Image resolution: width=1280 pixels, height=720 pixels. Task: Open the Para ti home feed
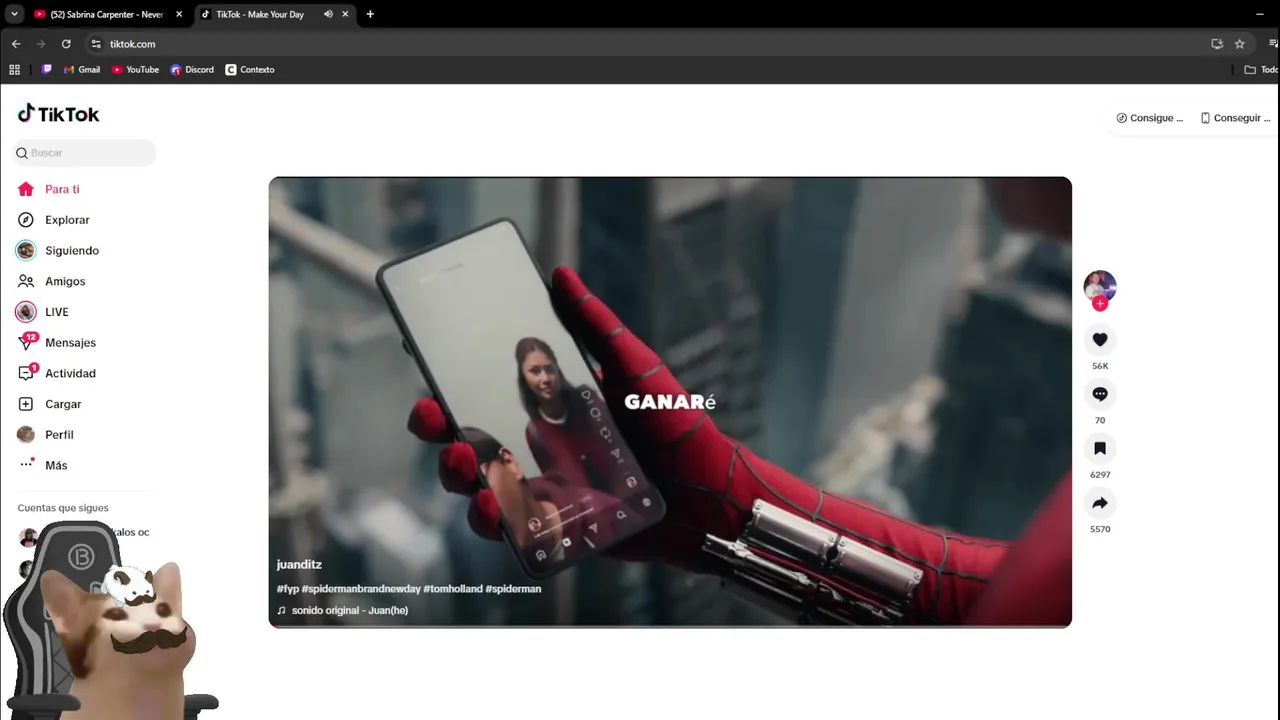pyautogui.click(x=48, y=189)
